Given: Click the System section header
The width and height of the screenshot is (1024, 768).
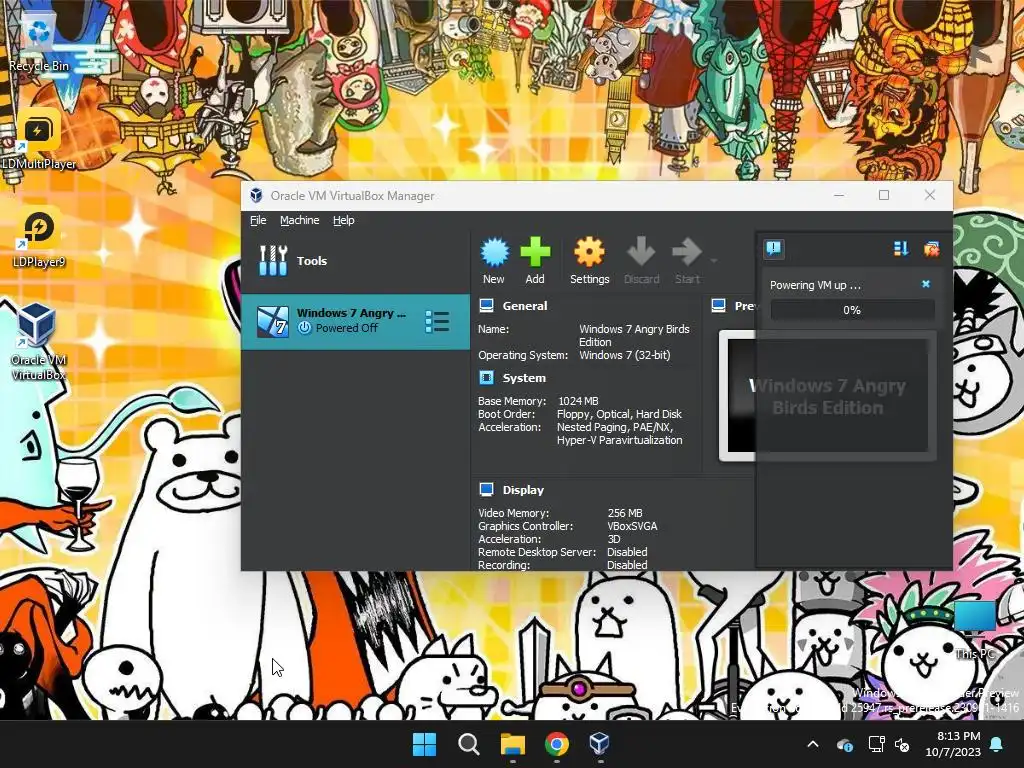Looking at the screenshot, I should (x=524, y=377).
